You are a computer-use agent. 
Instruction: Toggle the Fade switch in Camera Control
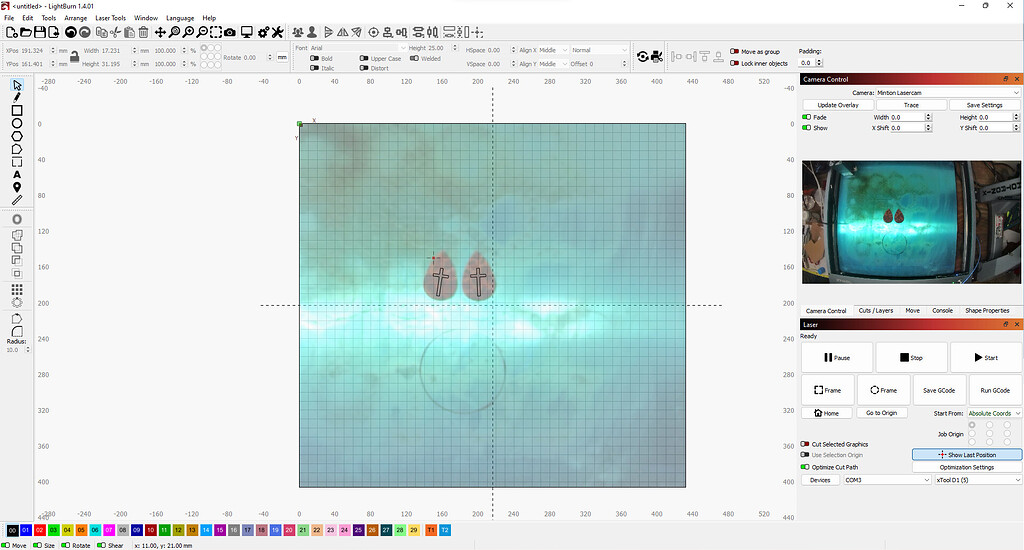(807, 117)
